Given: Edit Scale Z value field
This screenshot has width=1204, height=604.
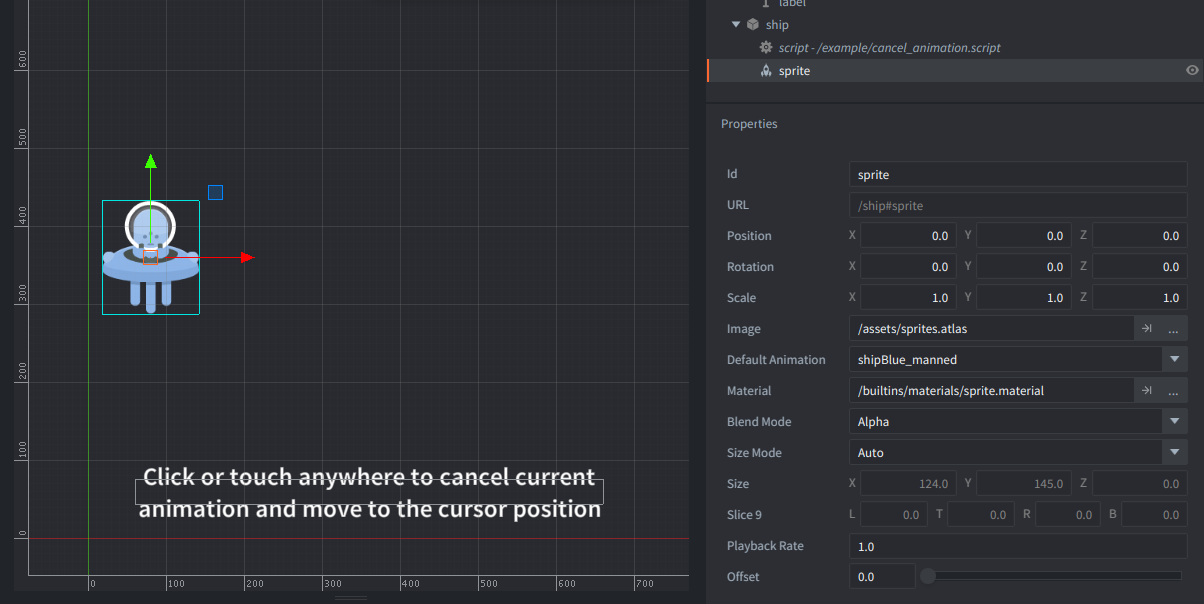Looking at the screenshot, I should 1140,298.
